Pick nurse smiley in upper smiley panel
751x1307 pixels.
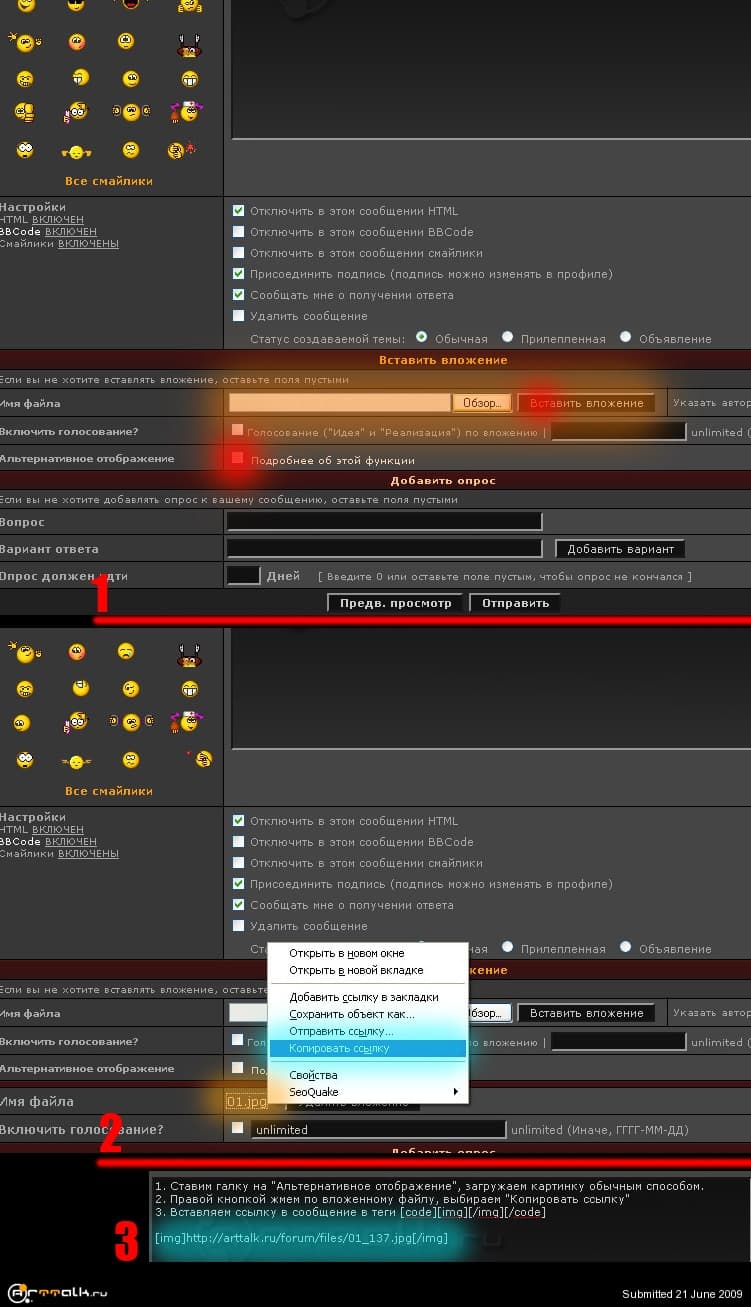(x=186, y=112)
